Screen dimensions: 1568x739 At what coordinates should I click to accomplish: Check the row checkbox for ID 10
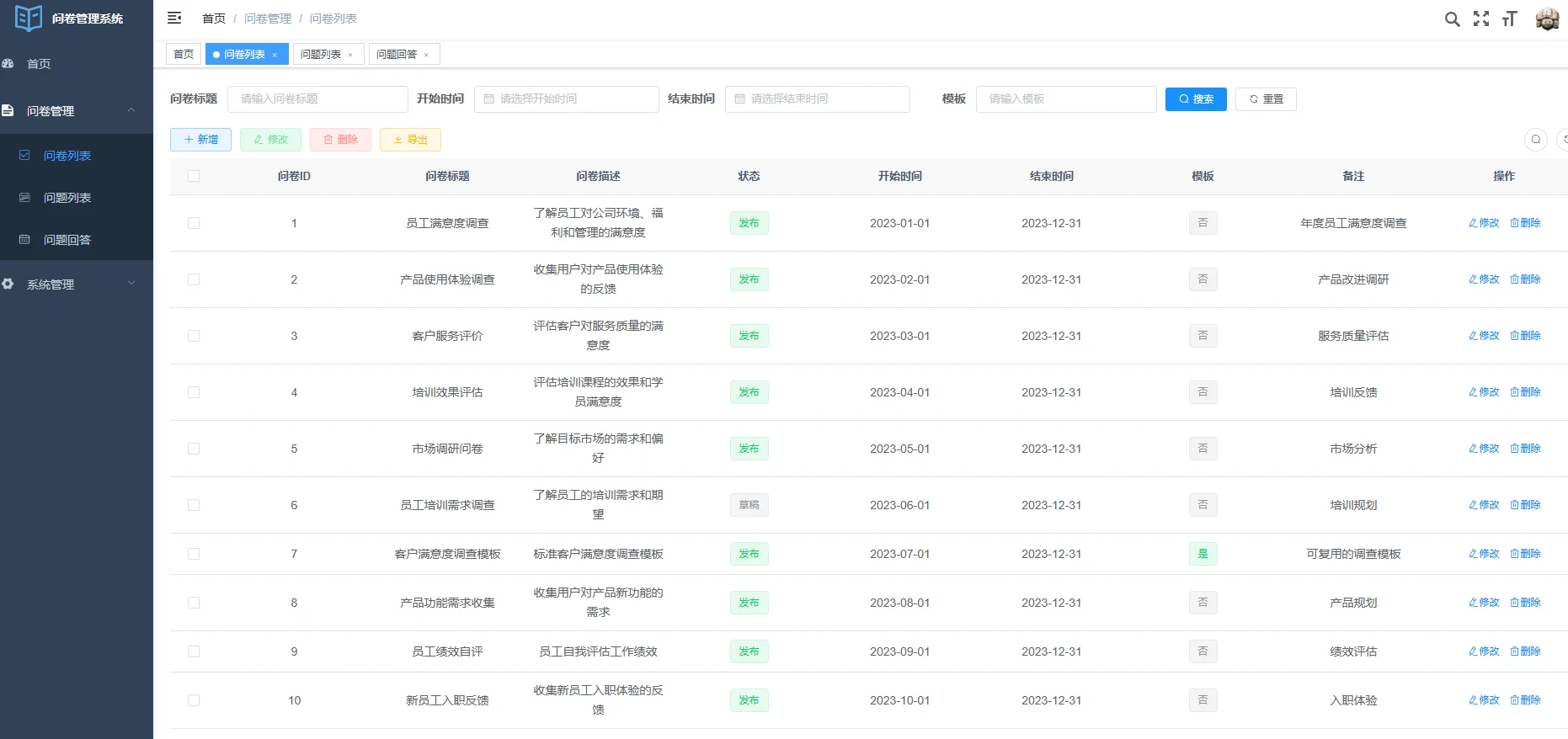click(194, 700)
